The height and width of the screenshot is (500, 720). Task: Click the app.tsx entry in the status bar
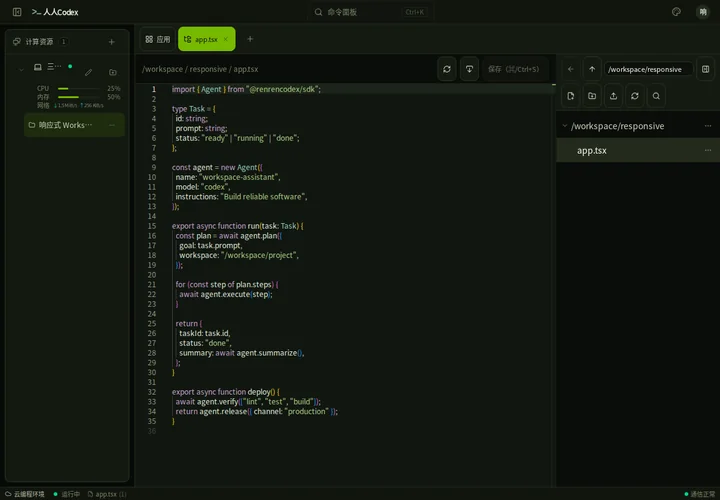[107, 494]
